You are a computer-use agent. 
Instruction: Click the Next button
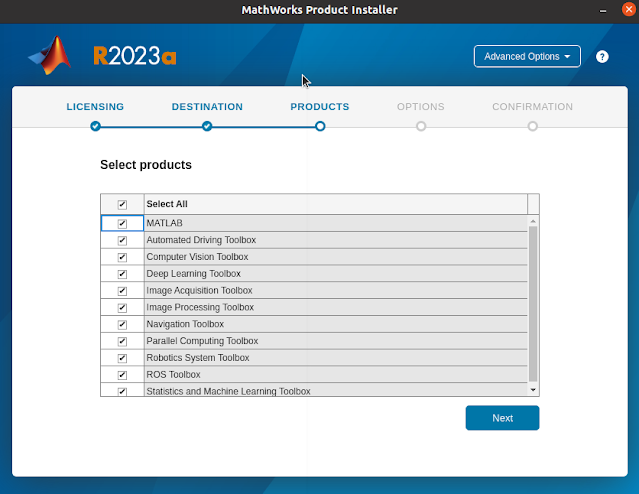[502, 418]
